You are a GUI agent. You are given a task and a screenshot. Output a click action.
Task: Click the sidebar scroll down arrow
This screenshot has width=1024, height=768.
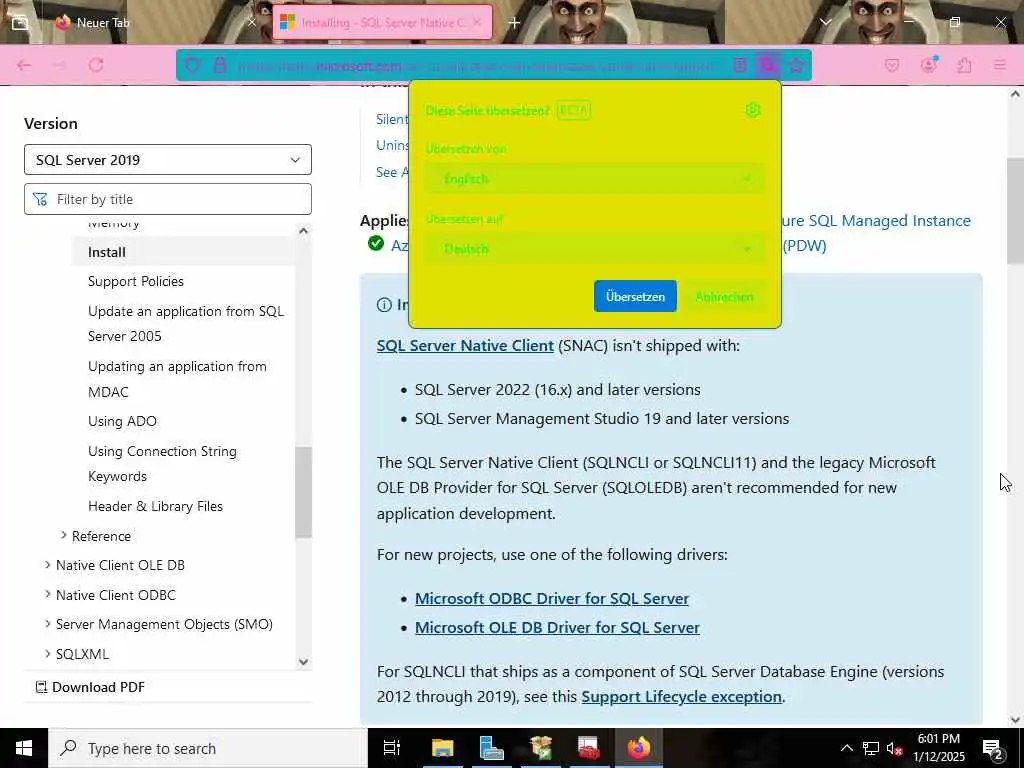click(x=303, y=662)
